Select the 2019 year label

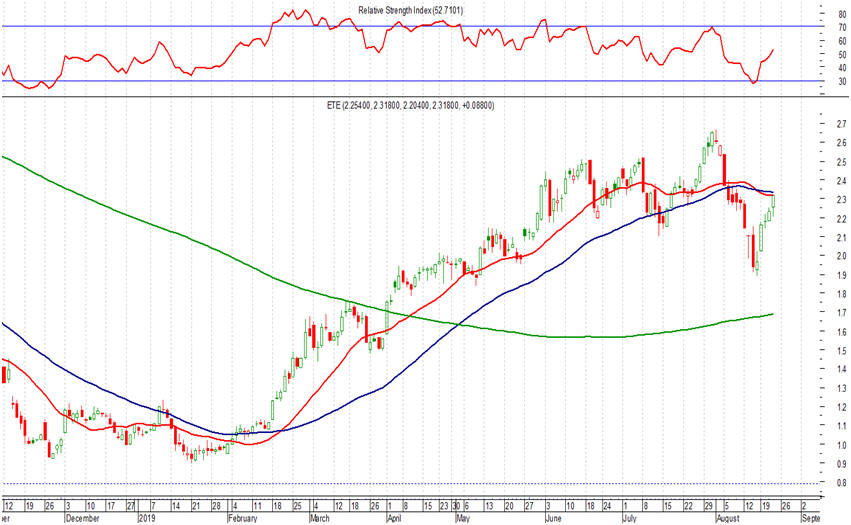pos(147,518)
